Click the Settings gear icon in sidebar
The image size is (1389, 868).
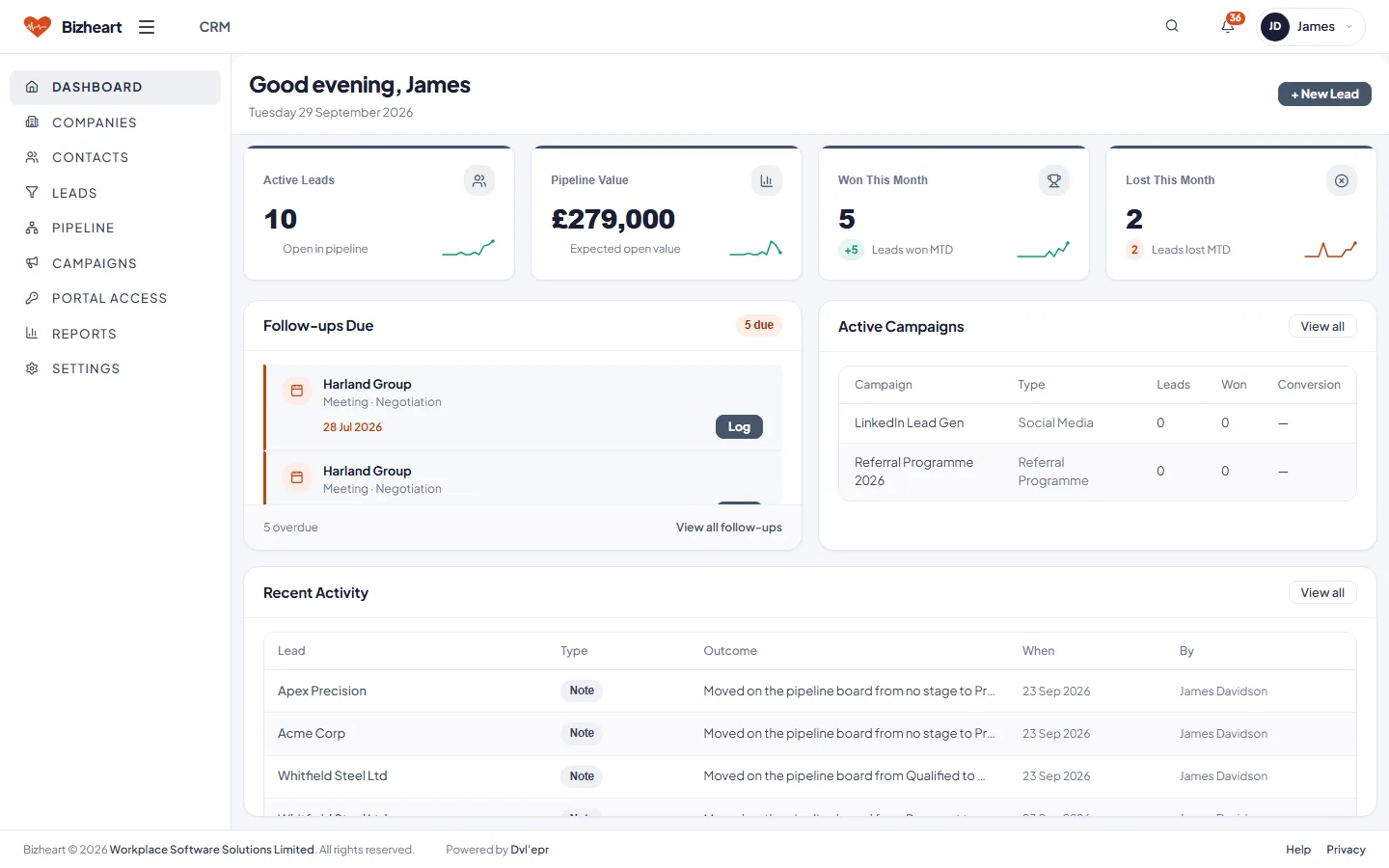pos(32,368)
